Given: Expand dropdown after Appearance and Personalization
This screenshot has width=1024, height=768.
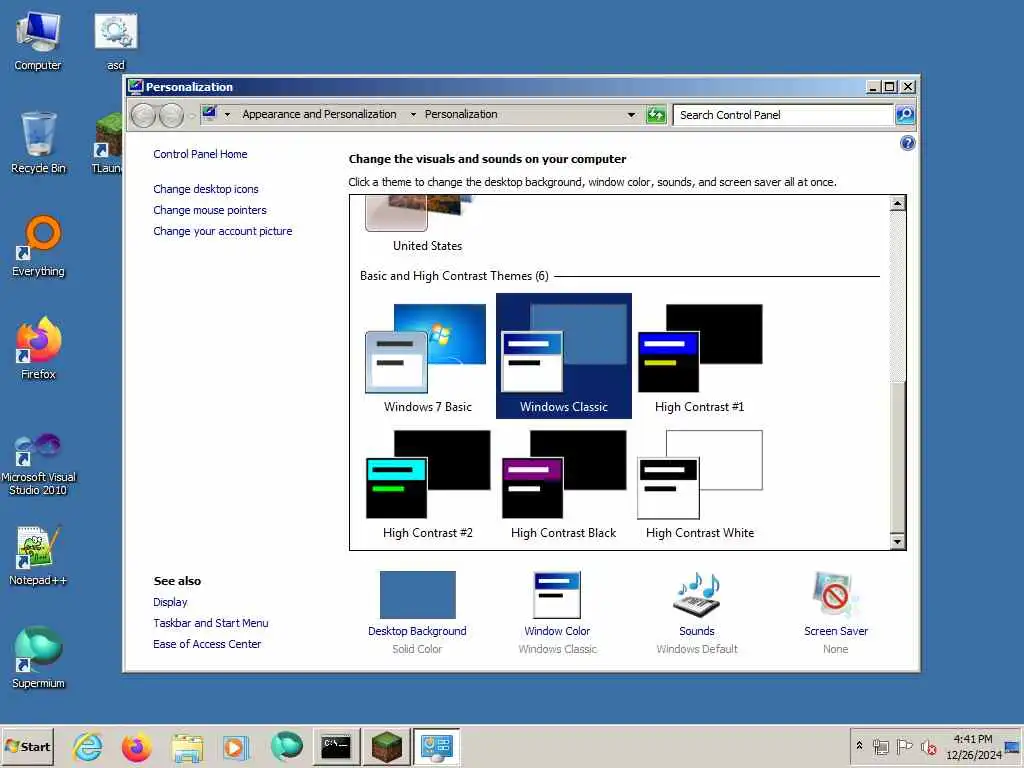Looking at the screenshot, I should [413, 115].
